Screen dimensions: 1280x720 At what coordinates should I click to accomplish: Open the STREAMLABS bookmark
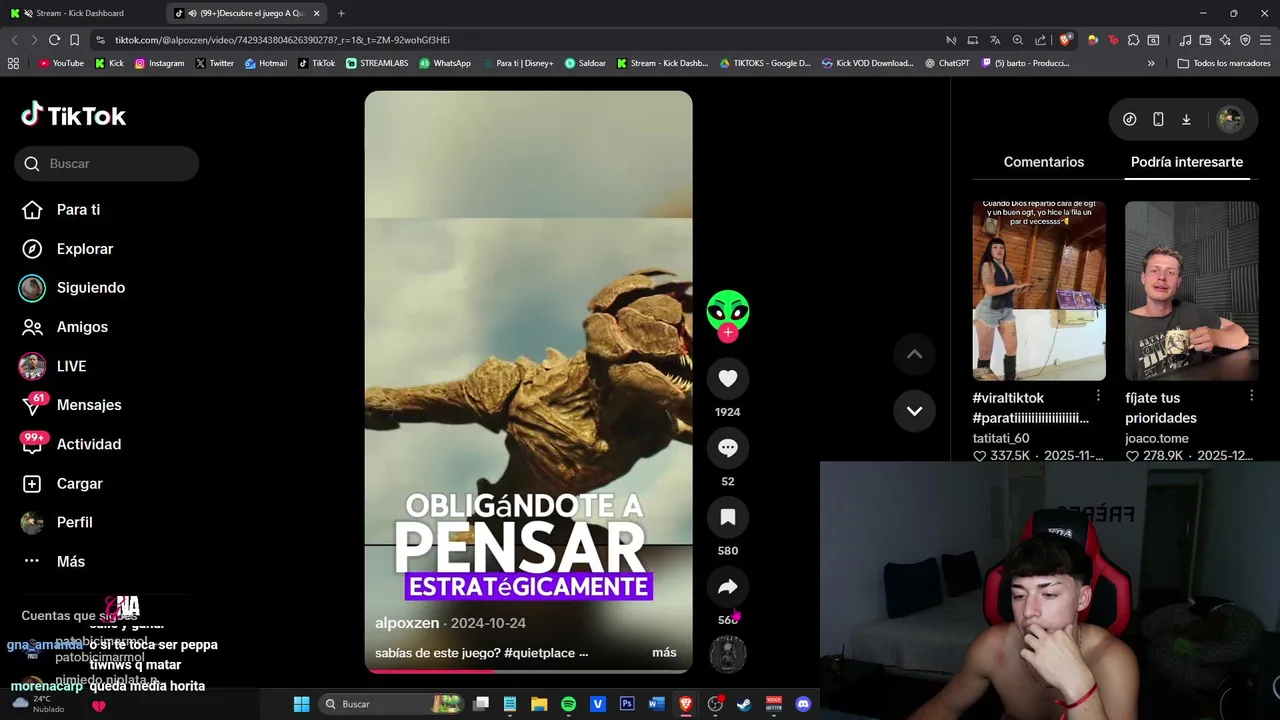pos(376,63)
